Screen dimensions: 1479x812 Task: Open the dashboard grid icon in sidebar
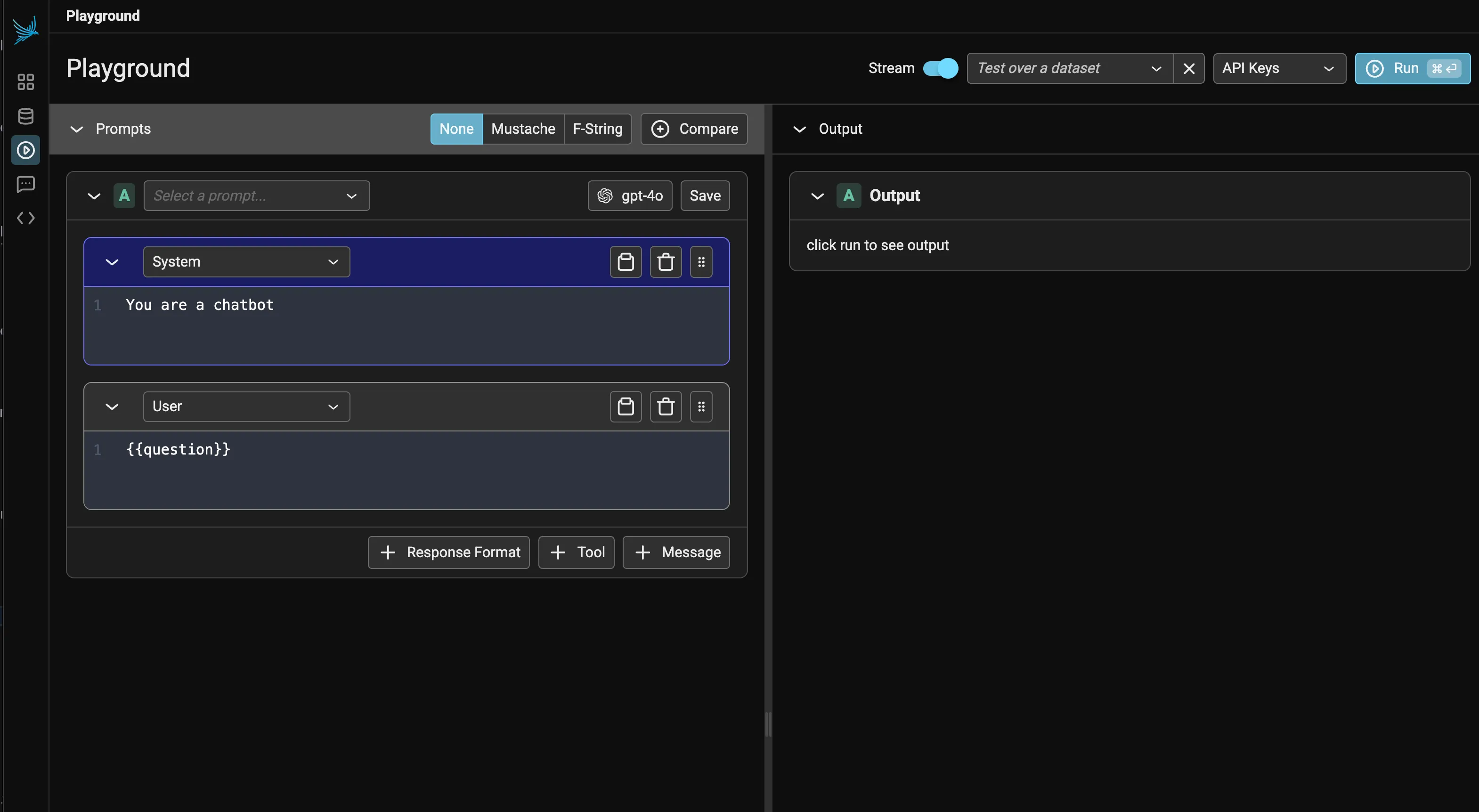[25, 82]
